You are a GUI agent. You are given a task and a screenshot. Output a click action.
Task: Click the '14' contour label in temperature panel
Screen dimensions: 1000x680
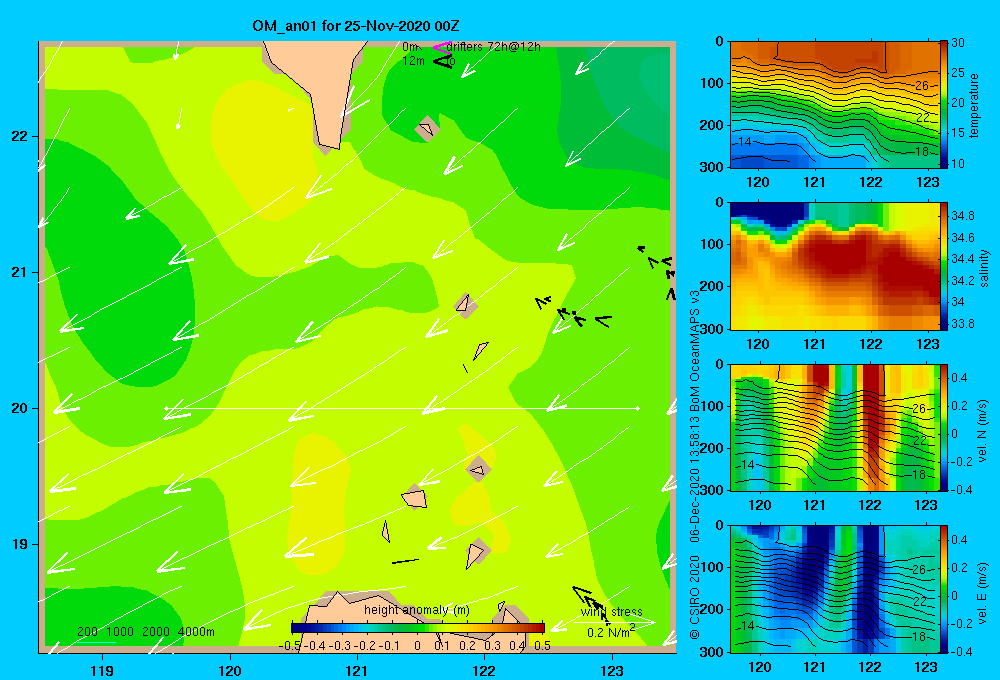pyautogui.click(x=744, y=142)
